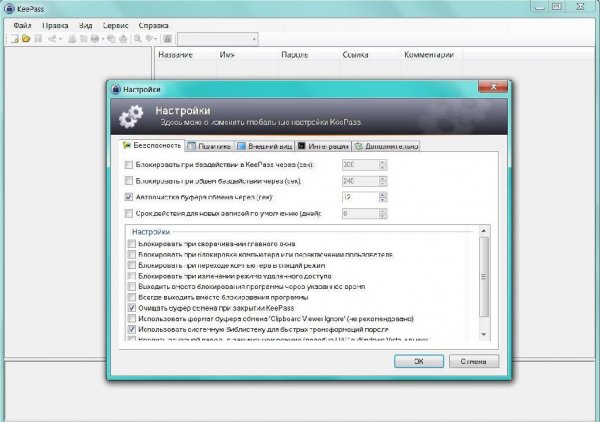The width and height of the screenshot is (600, 422).
Task: Select the Безопасность tab
Action: coord(152,146)
